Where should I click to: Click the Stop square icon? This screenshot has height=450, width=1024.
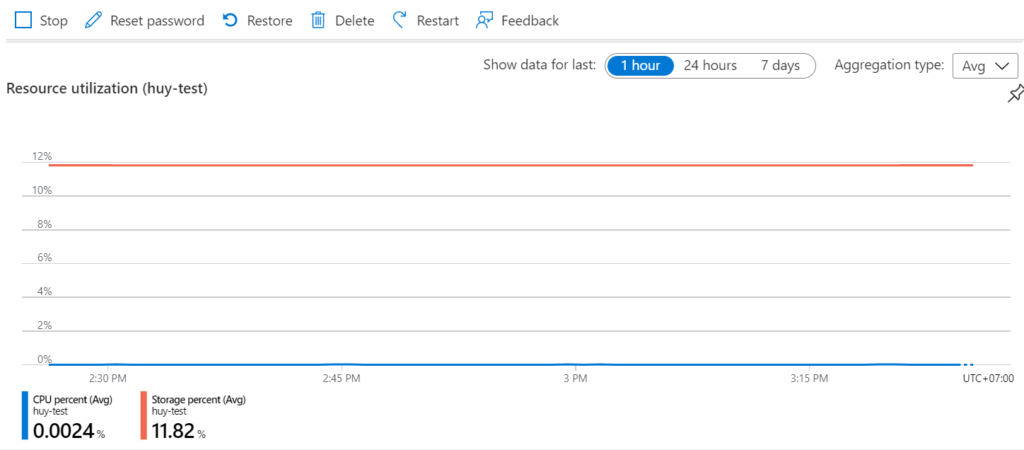[x=23, y=20]
